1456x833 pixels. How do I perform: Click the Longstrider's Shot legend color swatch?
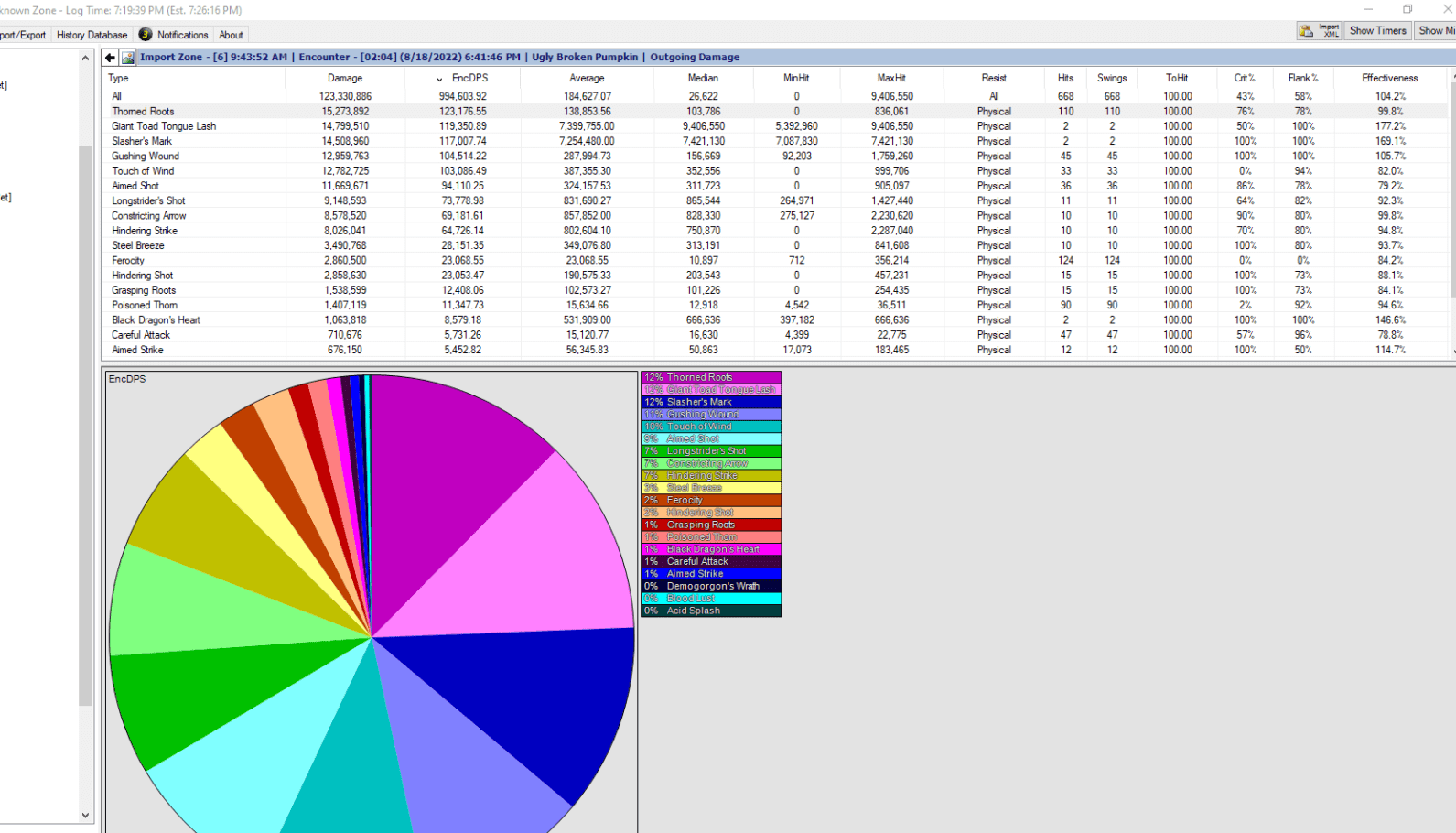point(711,451)
